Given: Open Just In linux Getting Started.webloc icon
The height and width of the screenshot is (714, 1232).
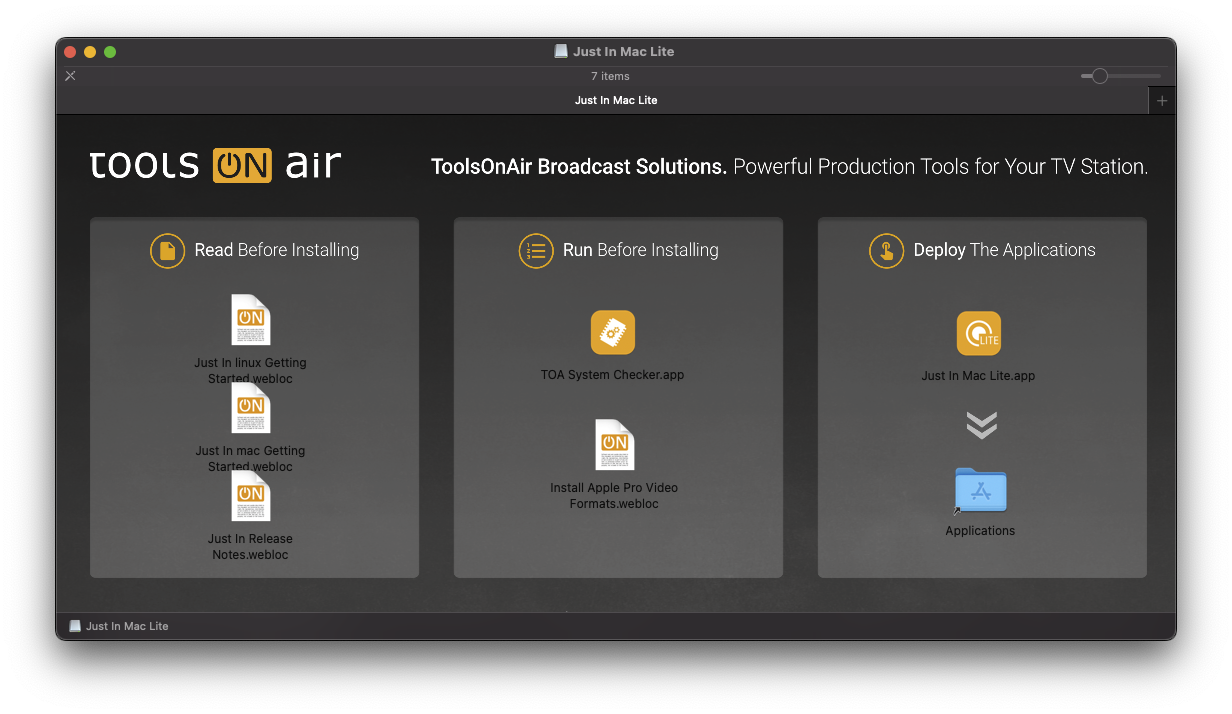Looking at the screenshot, I should [x=250, y=320].
